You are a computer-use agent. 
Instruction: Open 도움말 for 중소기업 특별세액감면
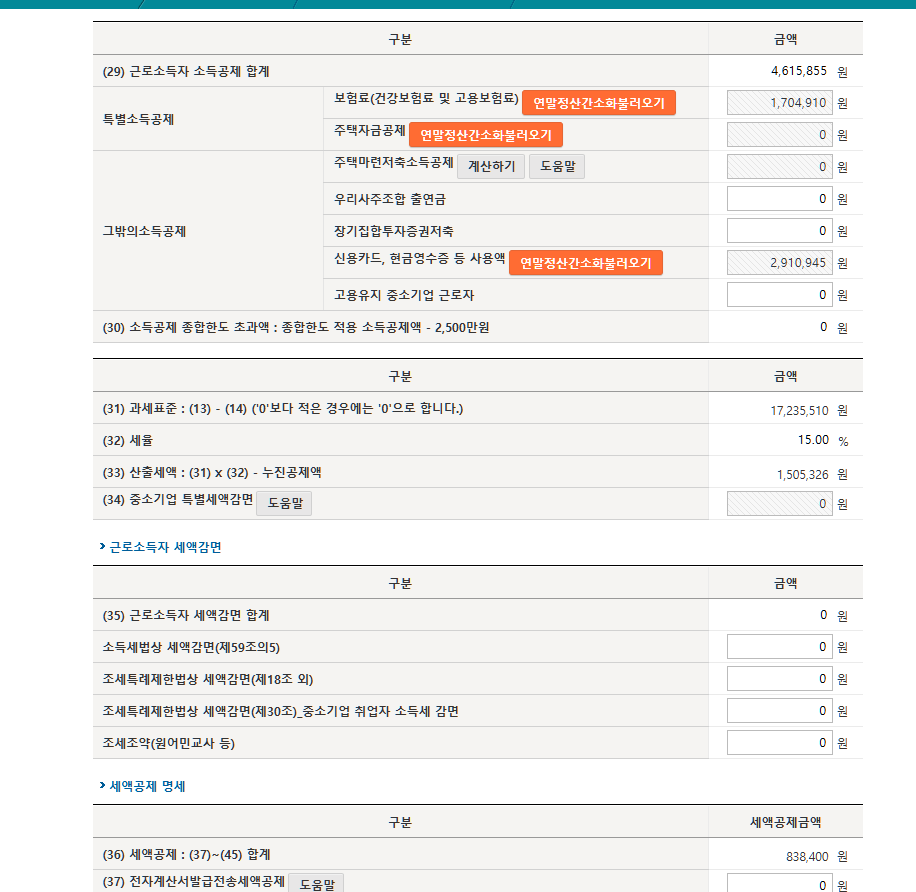(284, 504)
